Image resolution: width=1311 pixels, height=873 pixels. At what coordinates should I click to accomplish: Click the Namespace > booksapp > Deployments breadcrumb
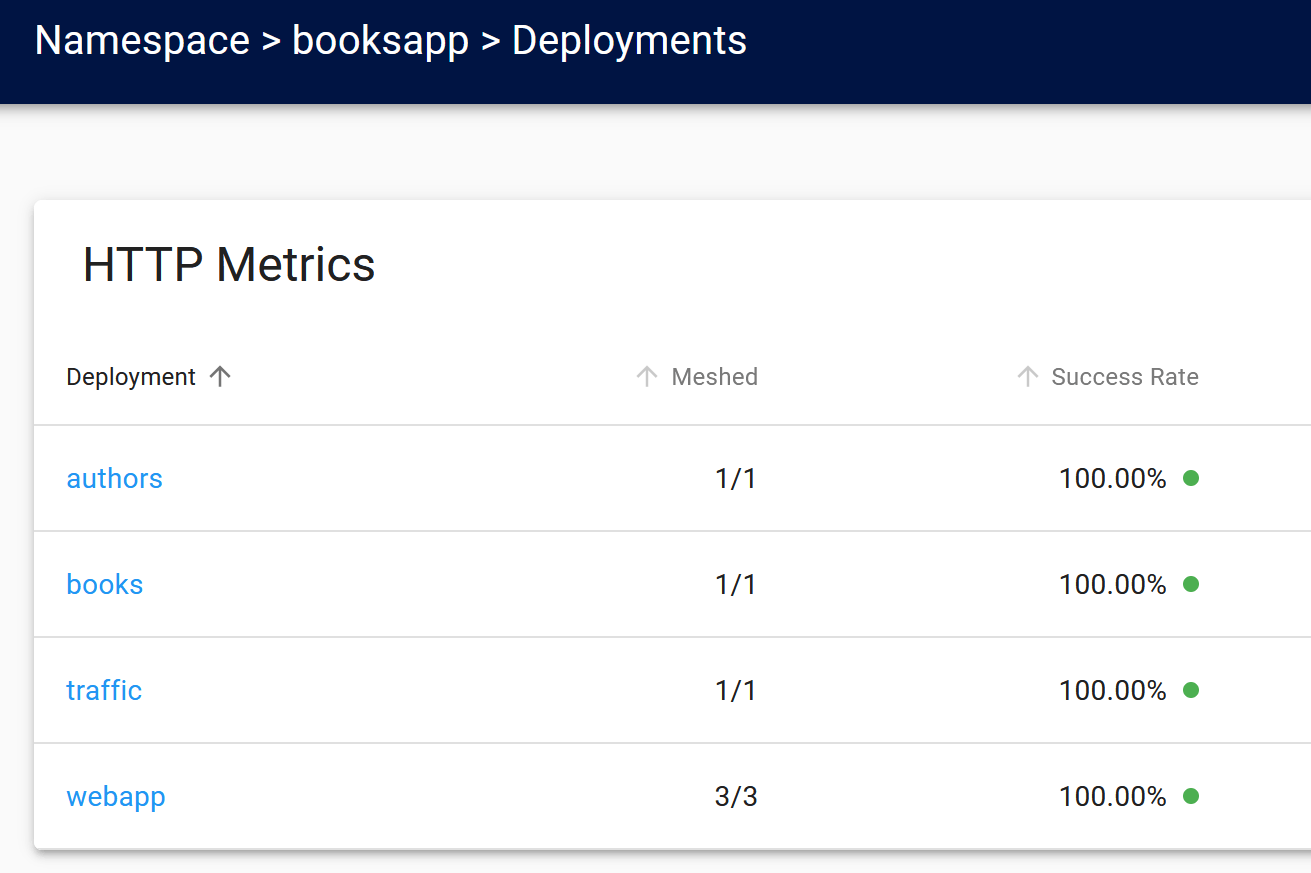coord(391,41)
